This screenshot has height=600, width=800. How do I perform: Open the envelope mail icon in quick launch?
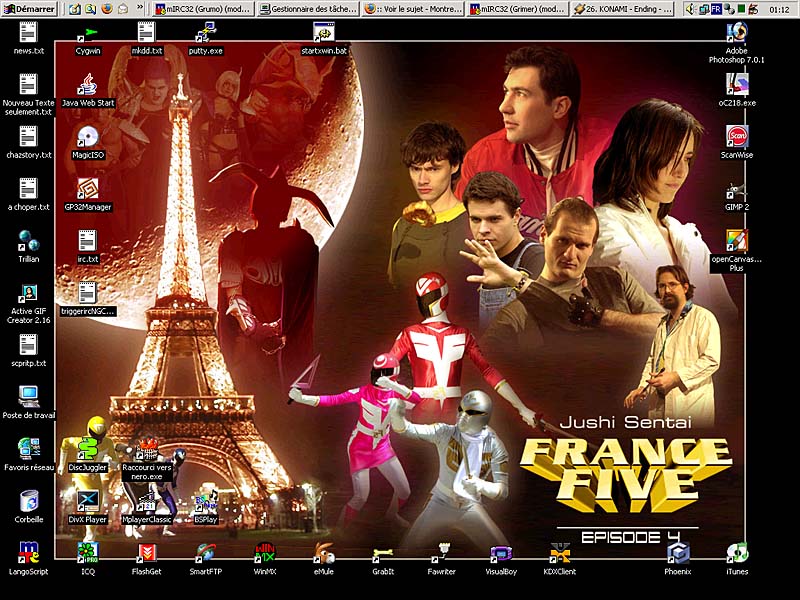[123, 9]
